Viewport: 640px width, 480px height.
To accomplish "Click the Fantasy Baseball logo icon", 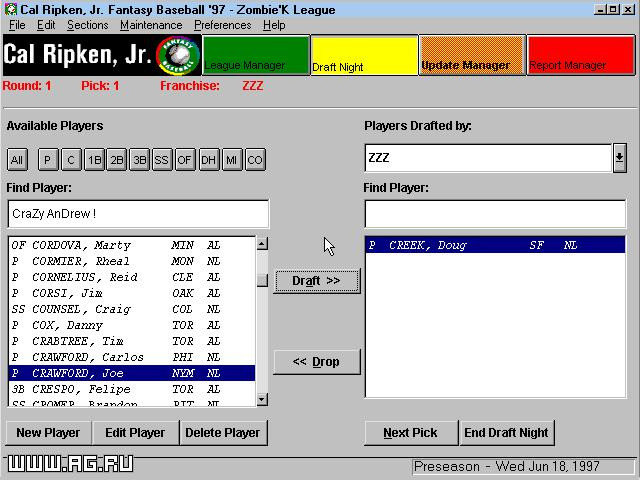I will (x=178, y=56).
